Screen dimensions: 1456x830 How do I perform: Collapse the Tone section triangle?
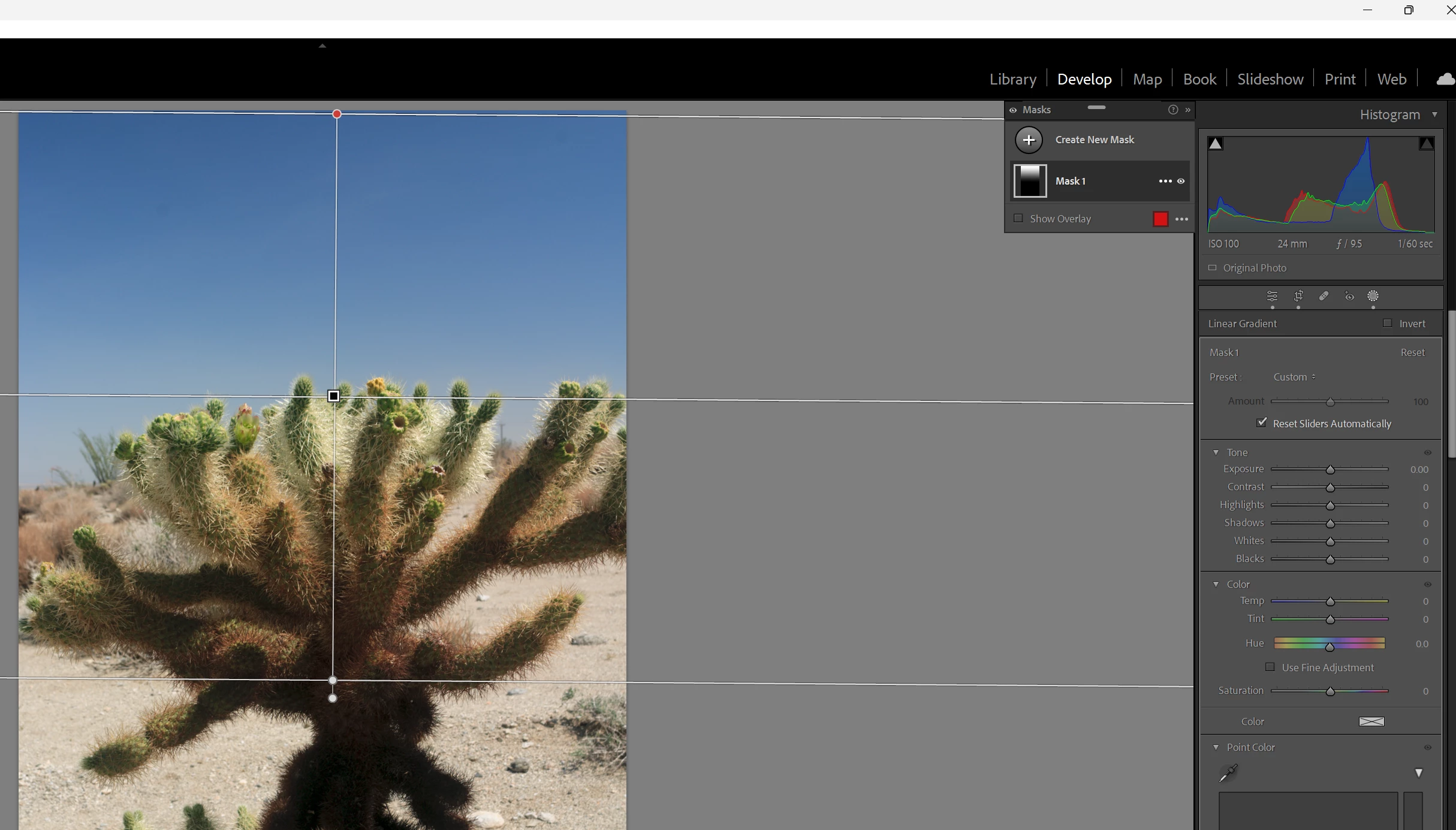click(x=1216, y=452)
